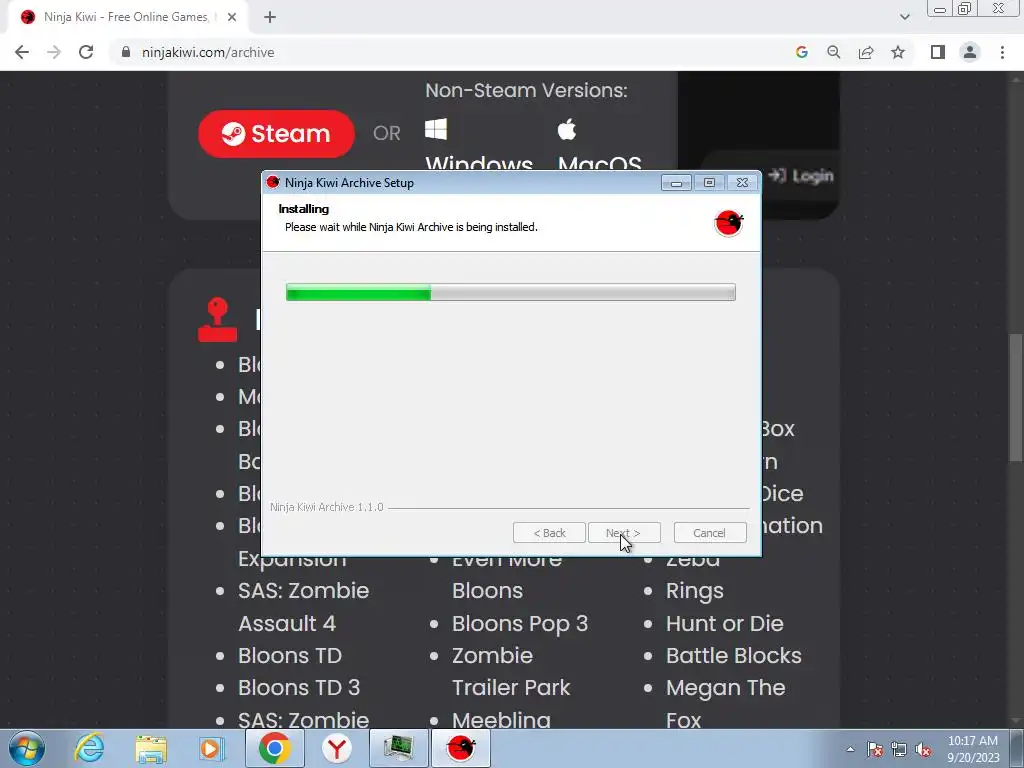Image resolution: width=1024 pixels, height=768 pixels.
Task: Click the address bar with ninjakiwi.com/archive
Action: click(451, 52)
